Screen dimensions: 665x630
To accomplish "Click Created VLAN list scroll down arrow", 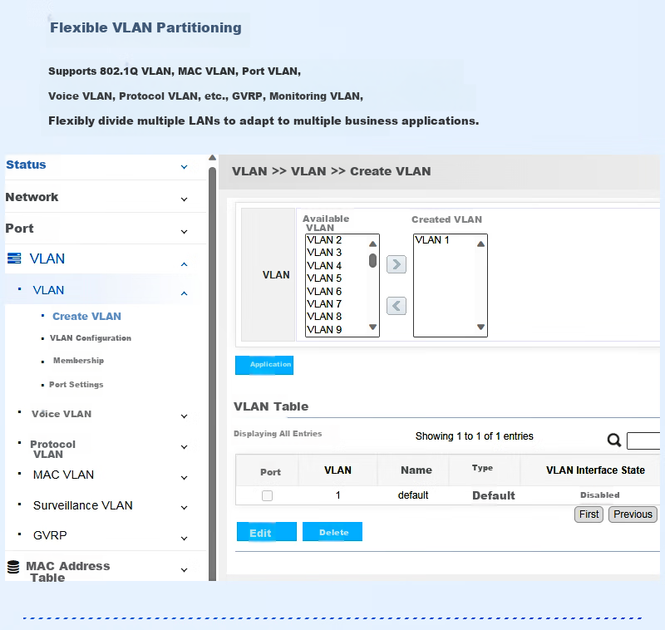I will pos(480,327).
